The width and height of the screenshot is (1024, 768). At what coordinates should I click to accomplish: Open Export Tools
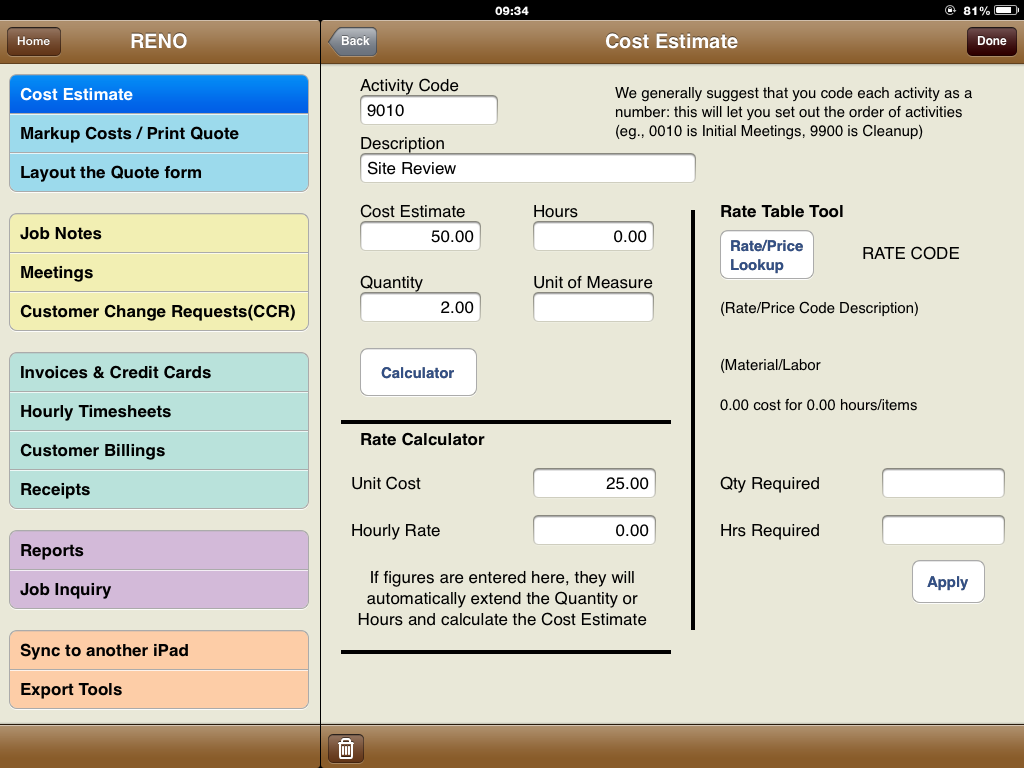(159, 689)
